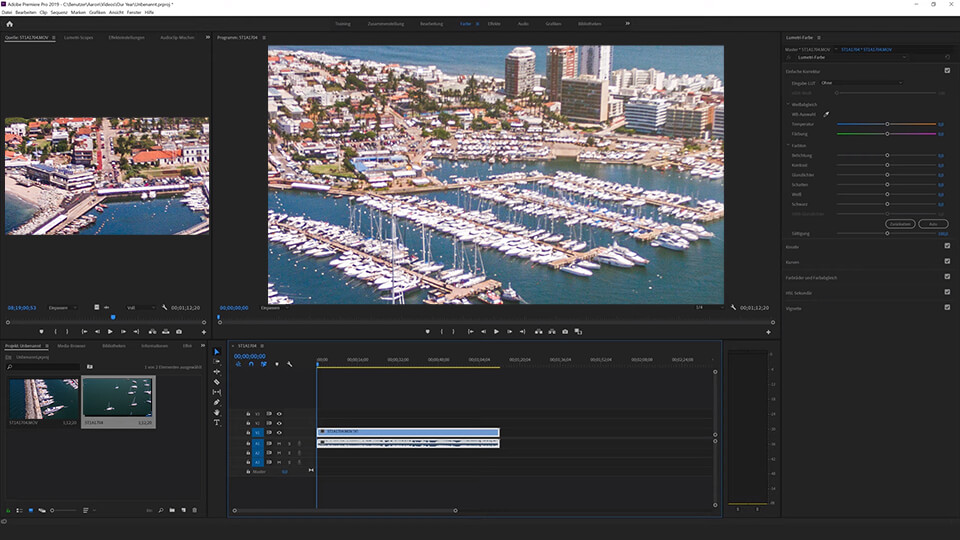Uncheck the Vignette section checkbox
Screen dimensions: 960x540
[x=947, y=308]
